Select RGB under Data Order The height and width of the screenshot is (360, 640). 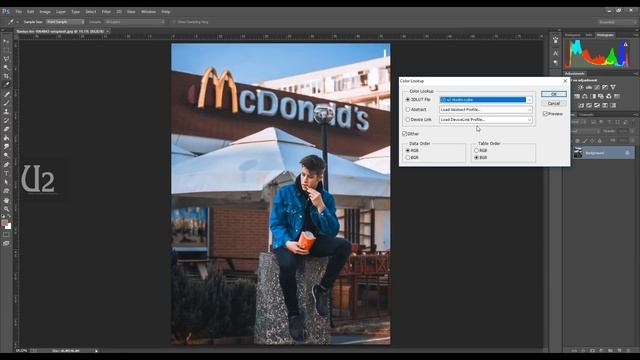[x=407, y=151]
